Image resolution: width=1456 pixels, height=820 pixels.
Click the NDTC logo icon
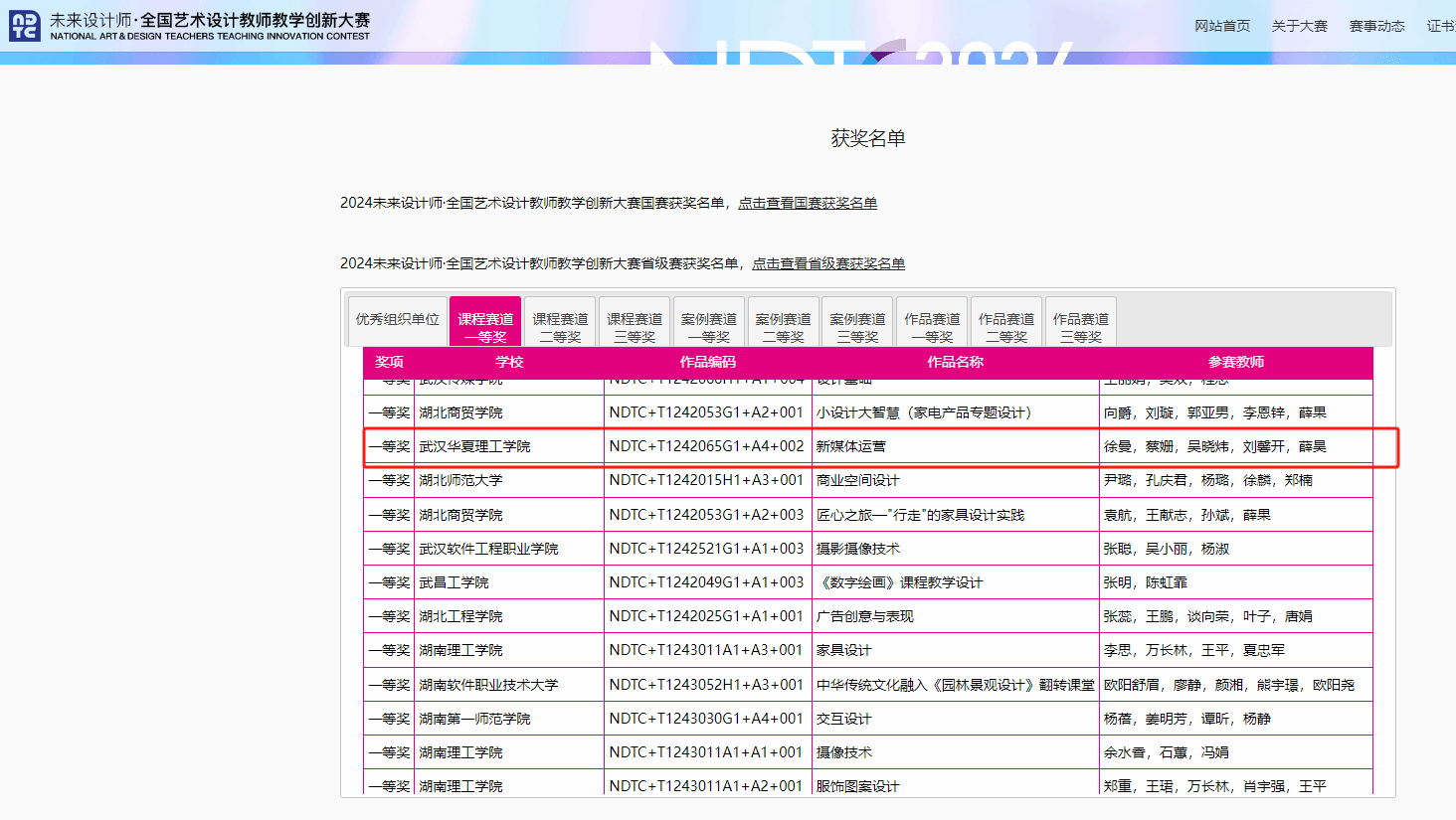pyautogui.click(x=25, y=26)
